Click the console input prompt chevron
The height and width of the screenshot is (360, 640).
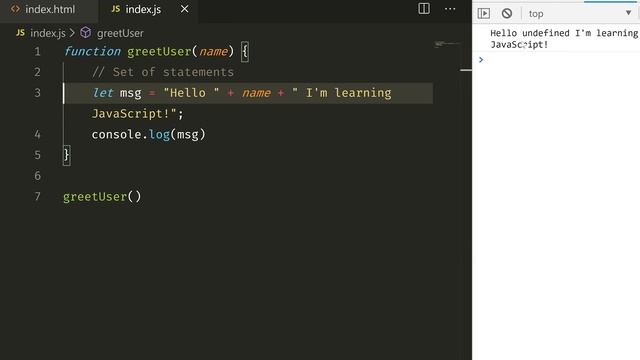(x=481, y=60)
